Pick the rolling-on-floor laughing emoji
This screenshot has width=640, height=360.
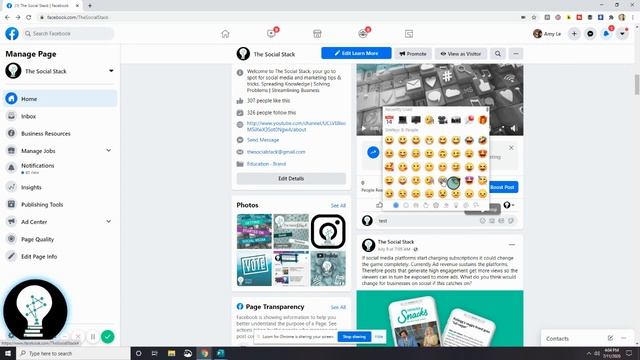482,140
